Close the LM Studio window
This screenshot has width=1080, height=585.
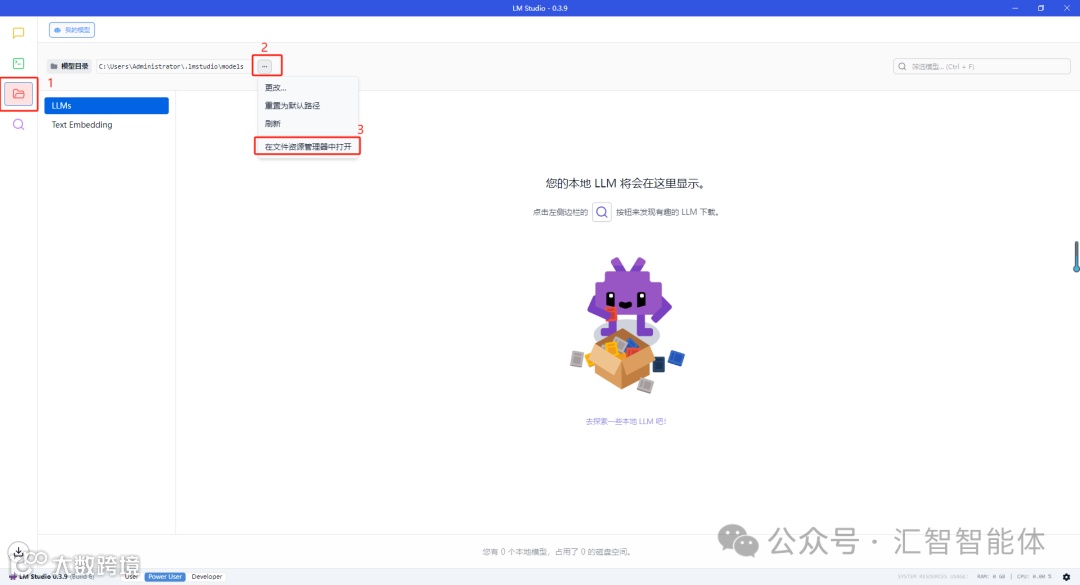[x=1067, y=8]
